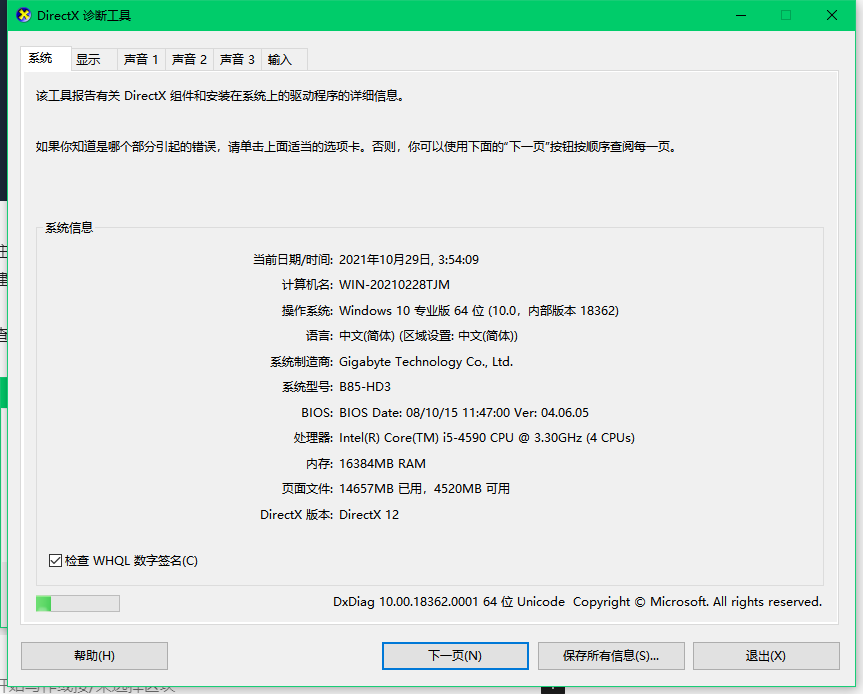
Task: Click the processor Intel Core i5-4590 value
Action: click(x=487, y=438)
